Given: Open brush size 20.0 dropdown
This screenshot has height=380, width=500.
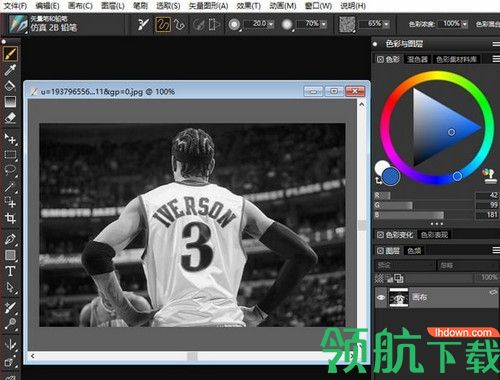Looking at the screenshot, I should pyautogui.click(x=271, y=24).
